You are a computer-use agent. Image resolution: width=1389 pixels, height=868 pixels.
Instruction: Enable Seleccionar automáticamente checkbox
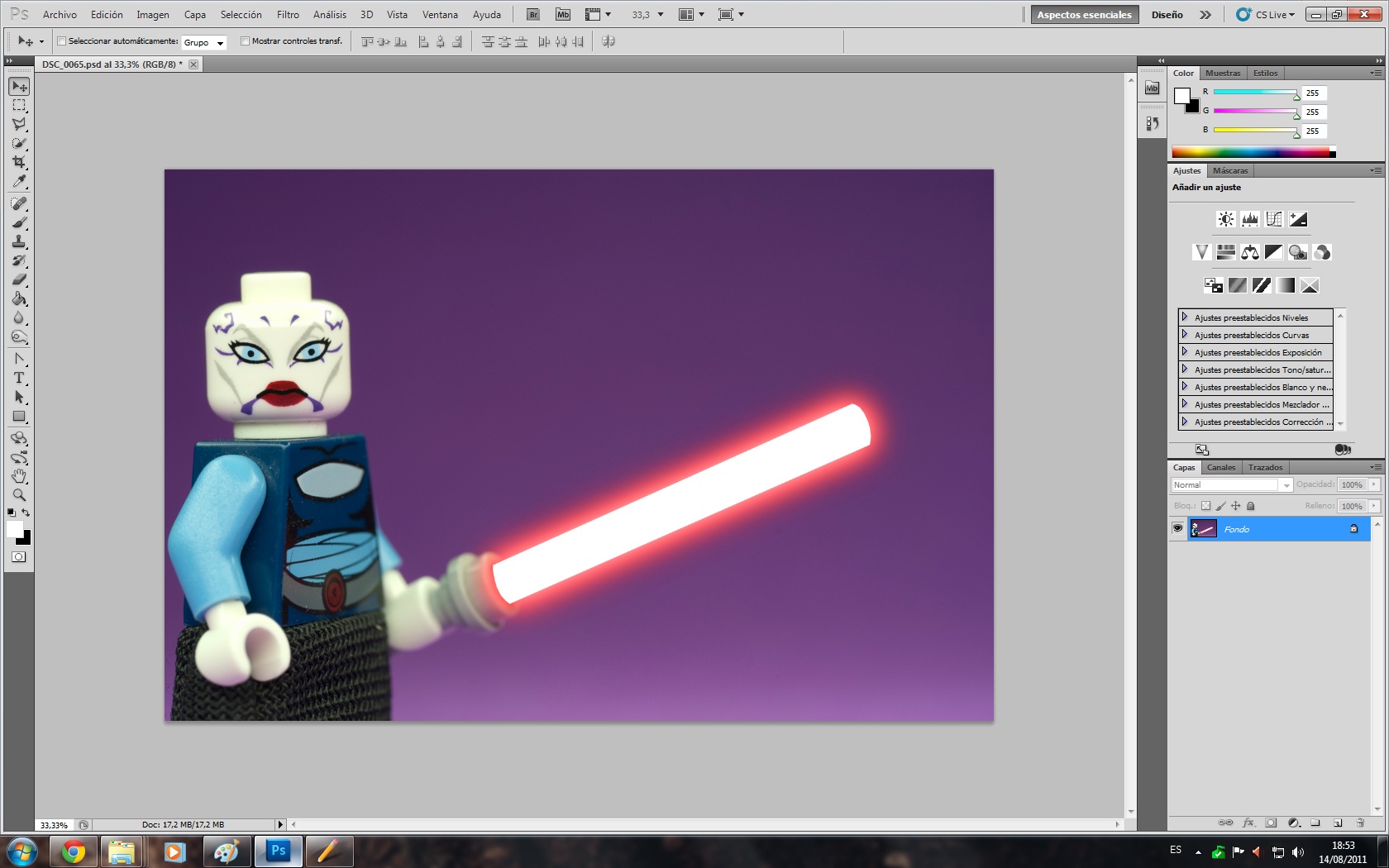pyautogui.click(x=61, y=41)
